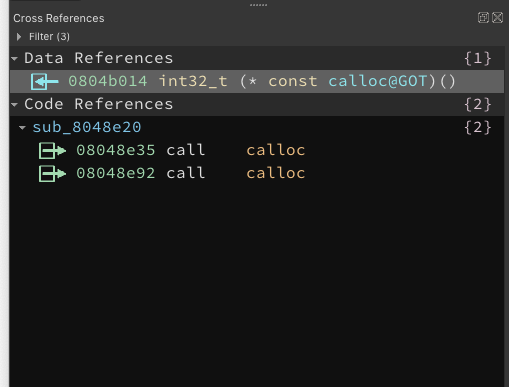
Task: Click the calloc@GOT symbol name
Action: tap(378, 81)
